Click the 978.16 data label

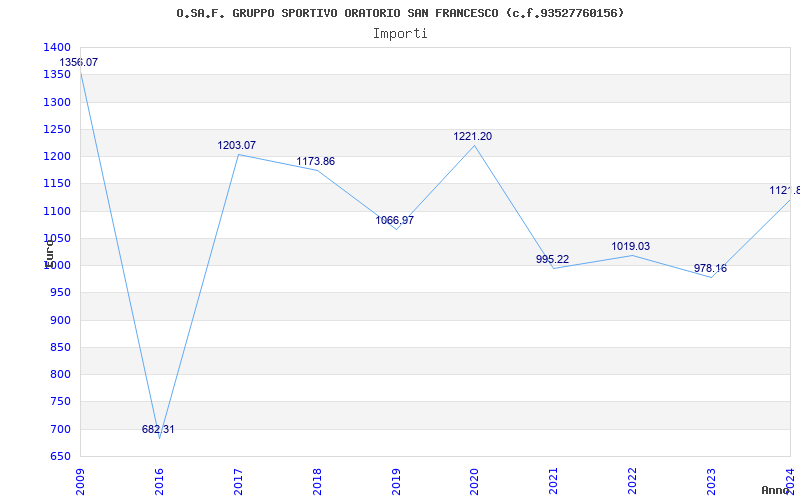pos(710,268)
